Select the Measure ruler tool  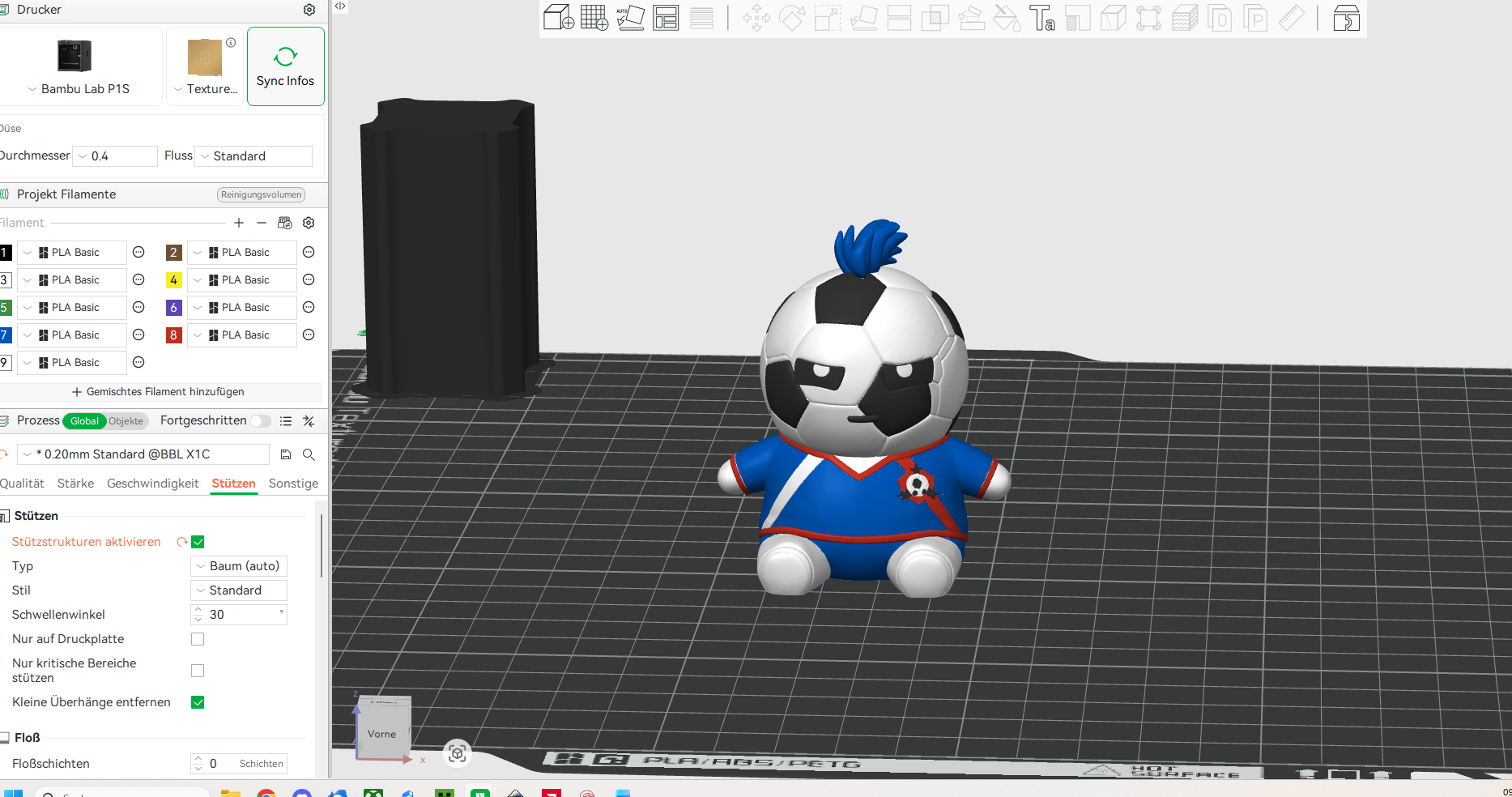click(x=1291, y=18)
